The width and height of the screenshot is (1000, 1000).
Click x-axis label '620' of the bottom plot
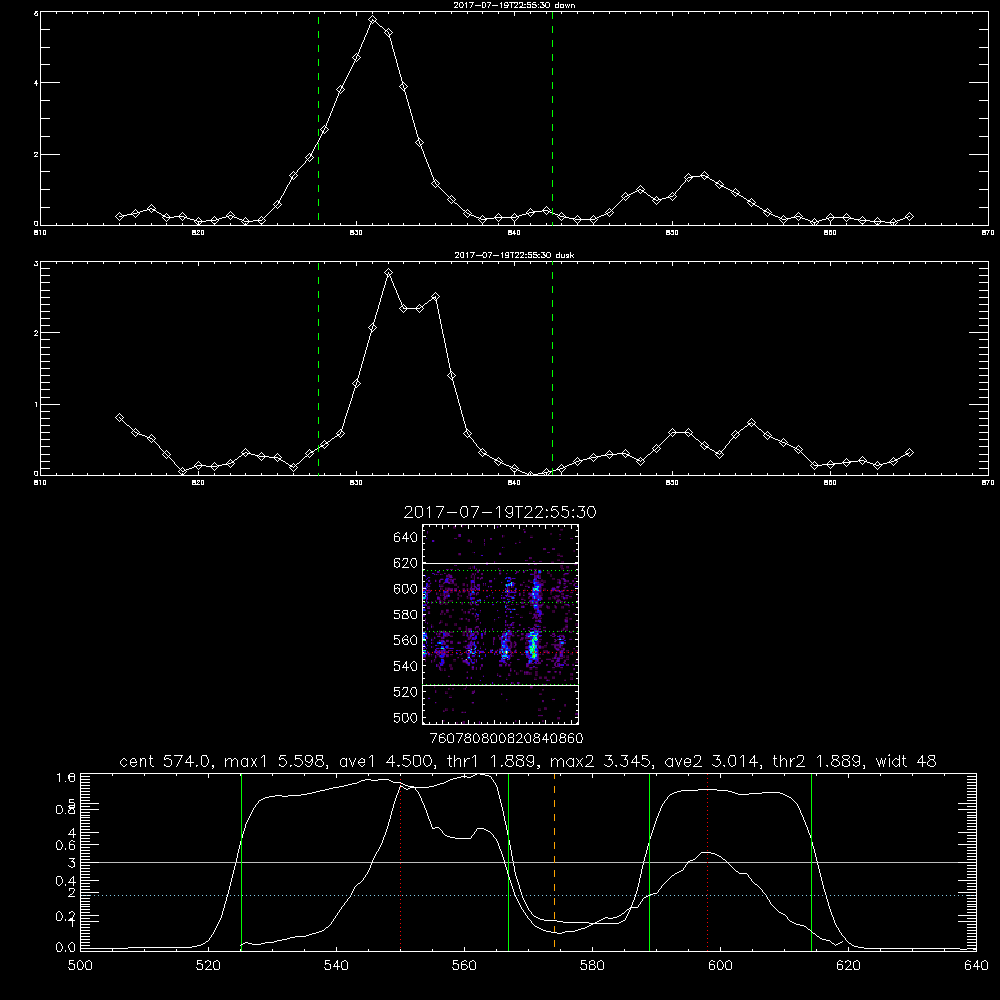pyautogui.click(x=848, y=965)
